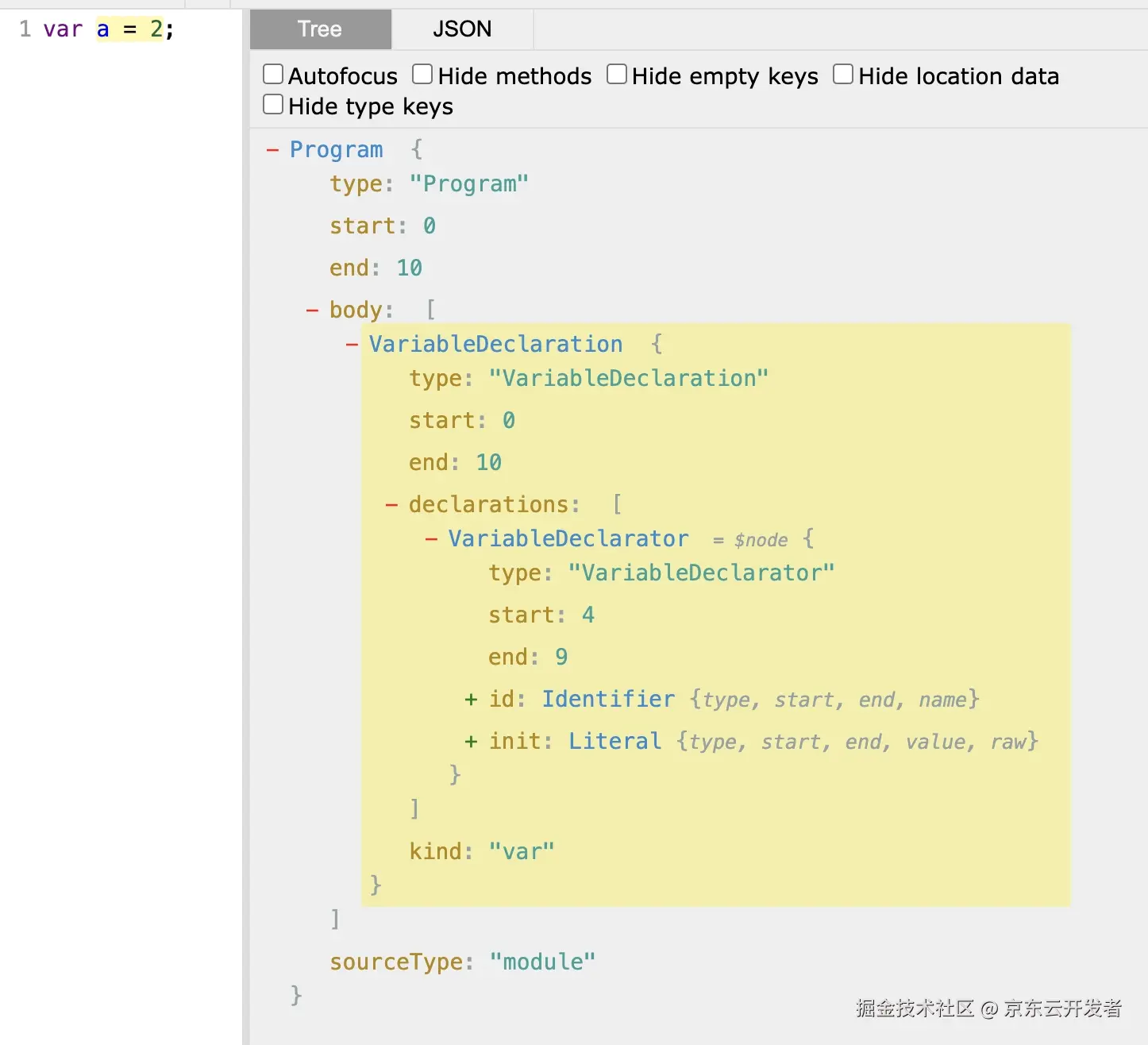Collapse the VariableDeclaration node

click(x=352, y=344)
